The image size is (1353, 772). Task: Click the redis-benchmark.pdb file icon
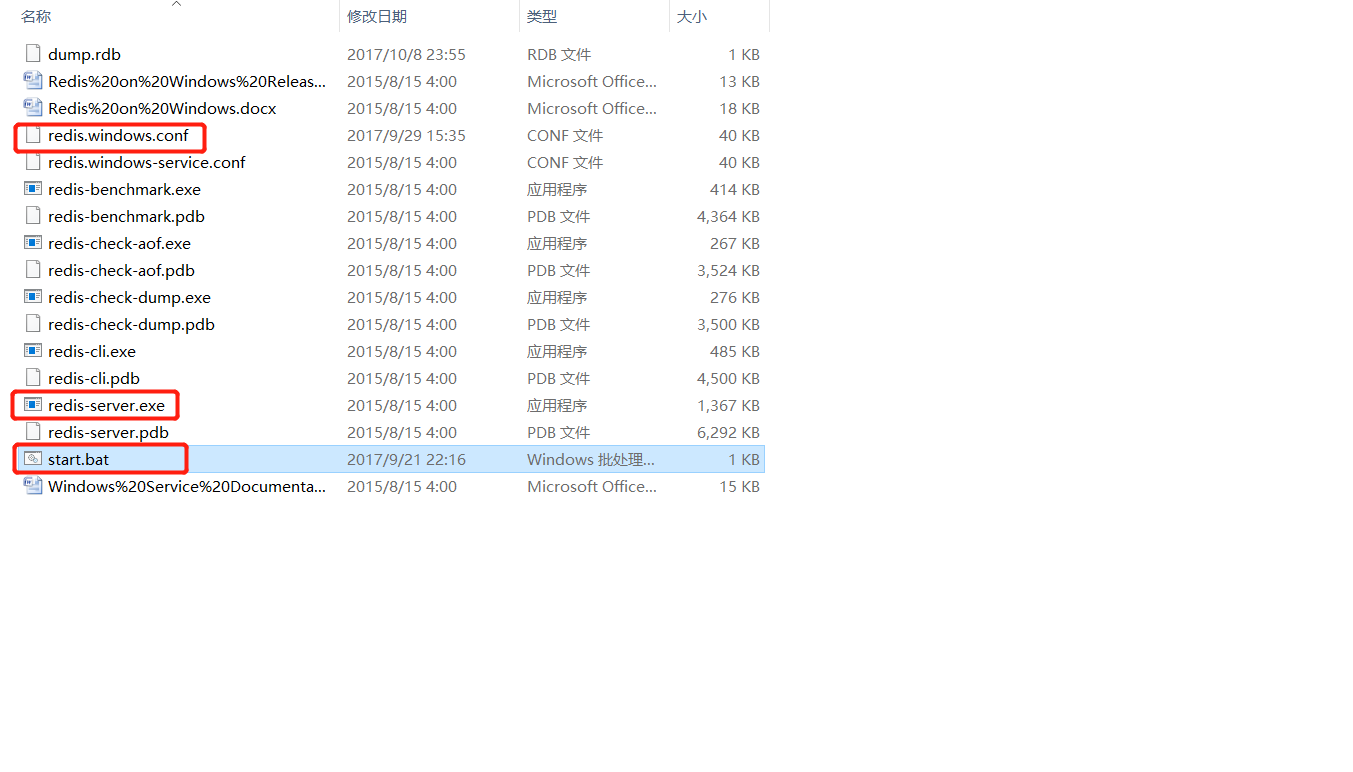32,216
